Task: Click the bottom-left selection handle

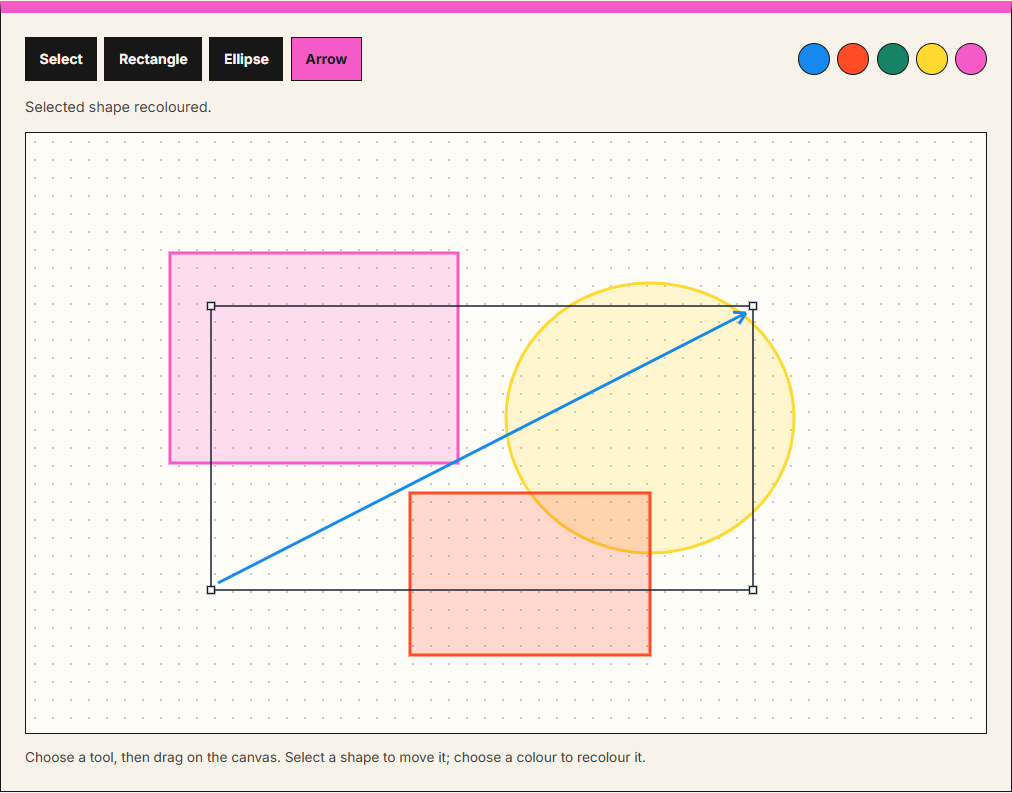Action: [x=211, y=590]
